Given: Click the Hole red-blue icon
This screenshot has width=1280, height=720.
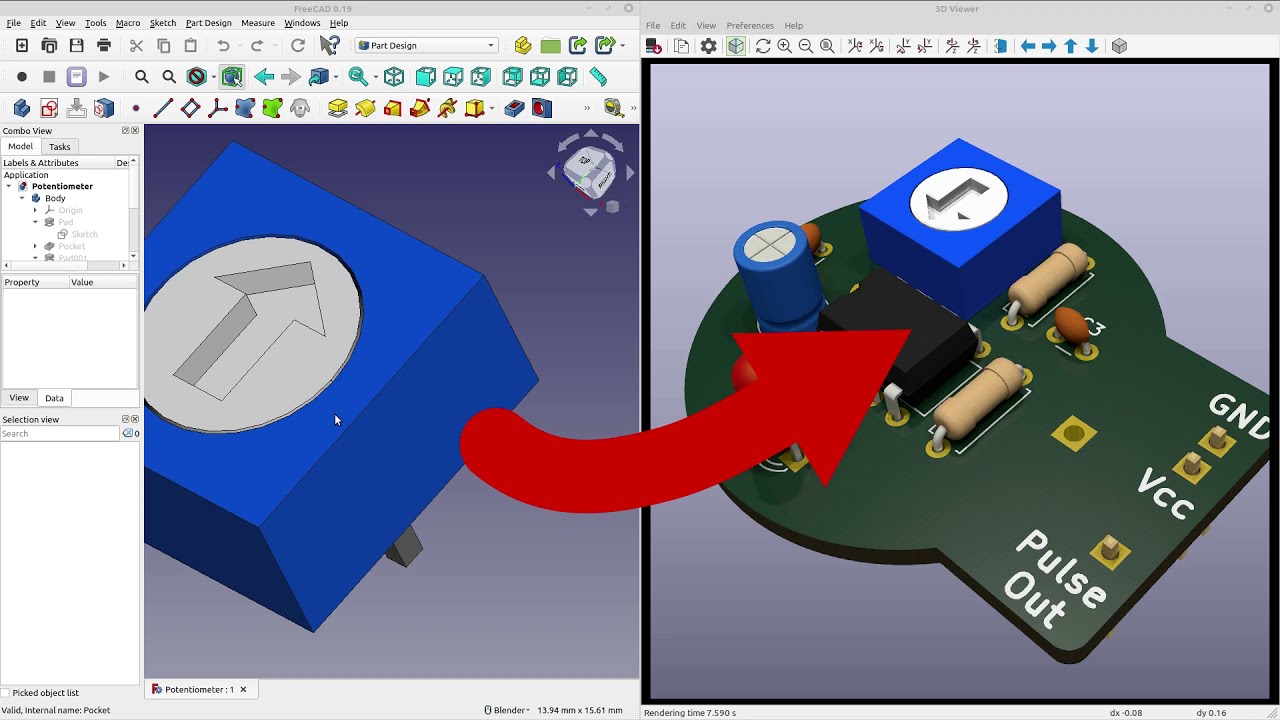Looking at the screenshot, I should [542, 108].
